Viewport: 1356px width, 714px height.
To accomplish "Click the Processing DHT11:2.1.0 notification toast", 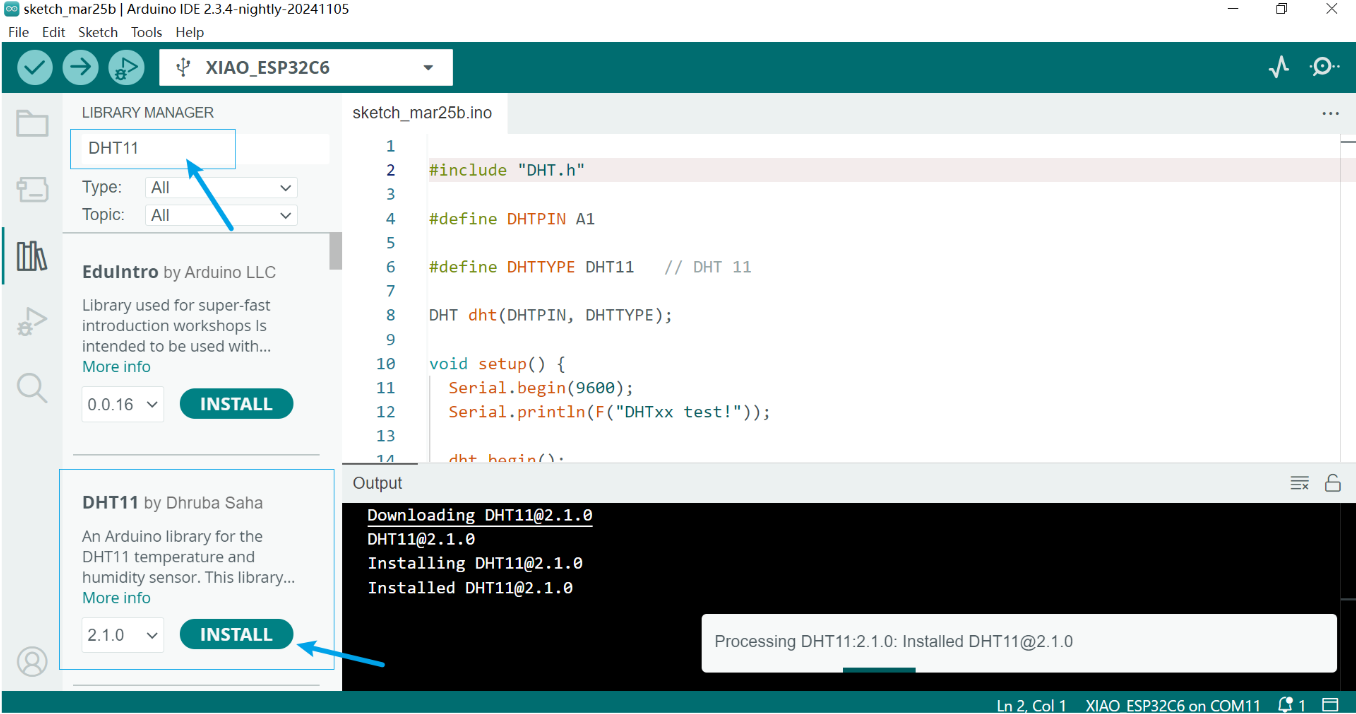I will [x=1019, y=642].
